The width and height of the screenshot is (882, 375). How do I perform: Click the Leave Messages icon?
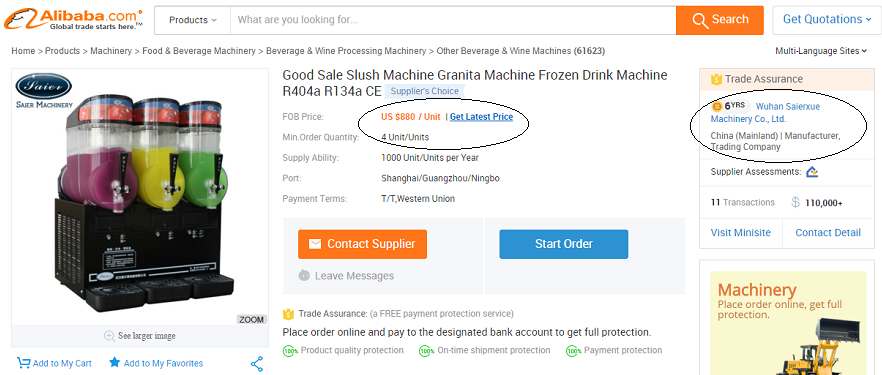(x=304, y=275)
